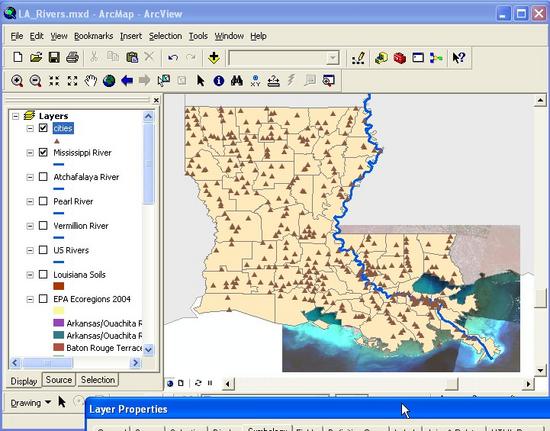Open the Selection menu
The height and width of the screenshot is (431, 550).
click(x=165, y=36)
